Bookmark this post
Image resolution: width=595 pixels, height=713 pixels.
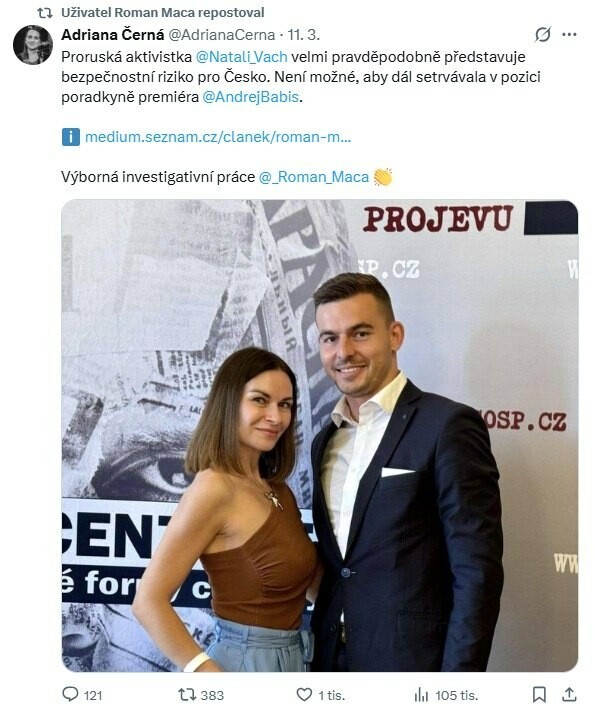click(x=539, y=694)
